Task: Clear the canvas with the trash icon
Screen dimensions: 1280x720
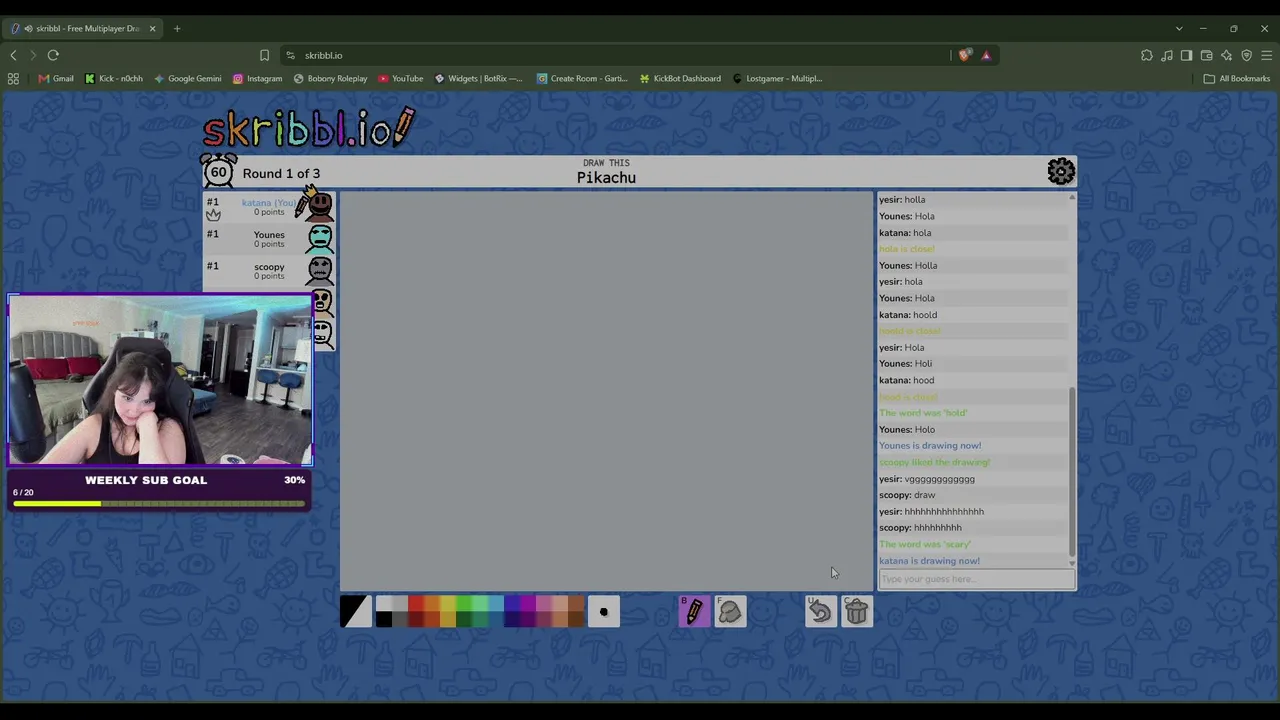Action: tap(856, 611)
